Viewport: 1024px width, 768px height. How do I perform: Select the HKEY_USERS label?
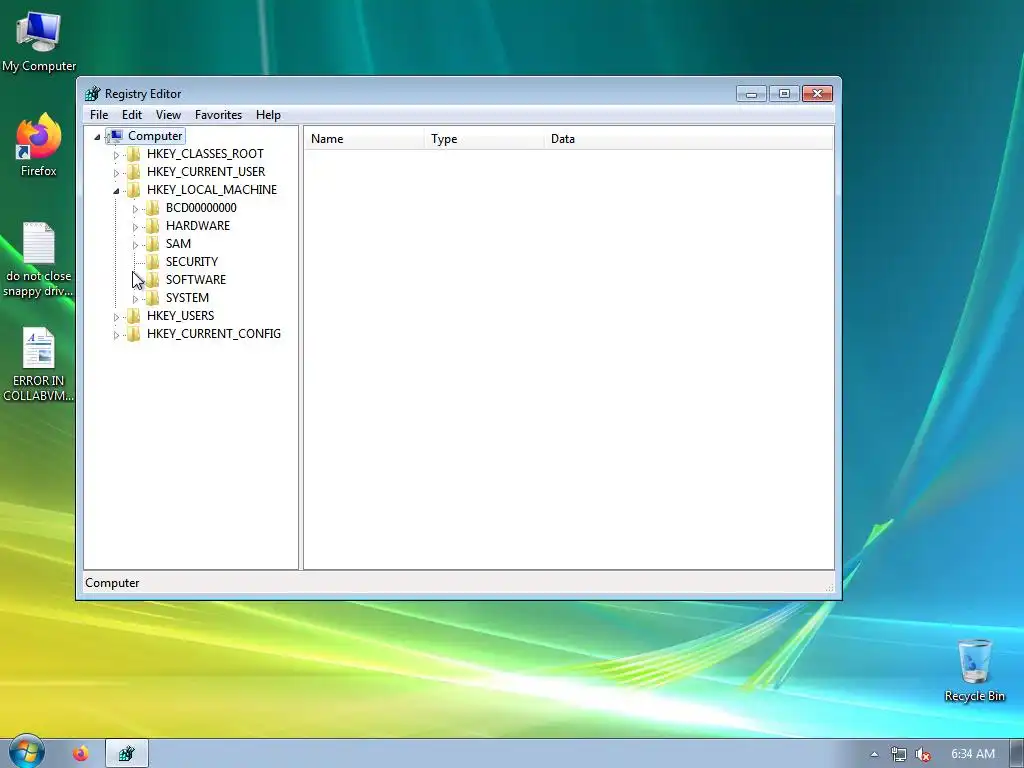(x=180, y=316)
